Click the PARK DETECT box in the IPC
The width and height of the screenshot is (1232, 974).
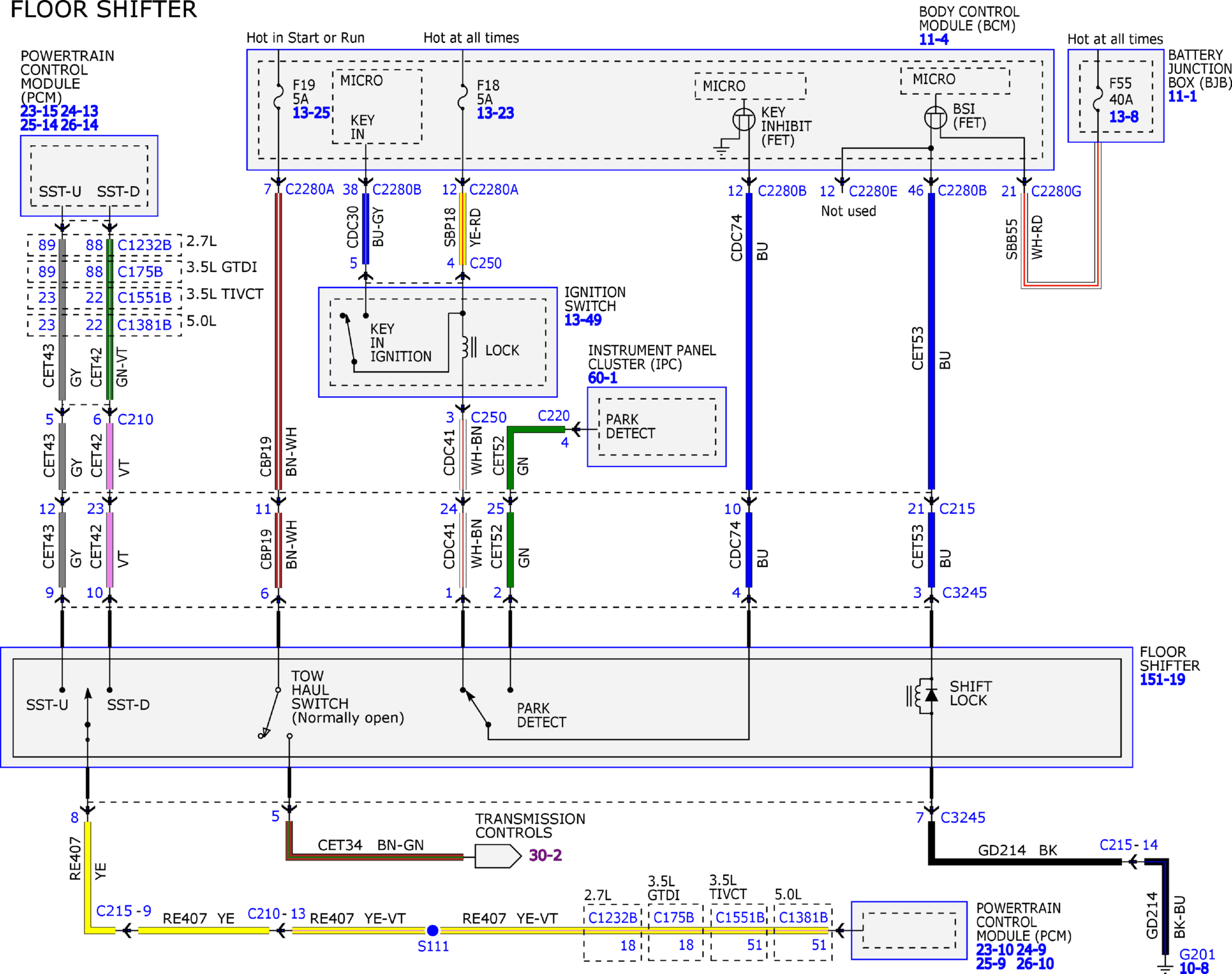tap(657, 427)
